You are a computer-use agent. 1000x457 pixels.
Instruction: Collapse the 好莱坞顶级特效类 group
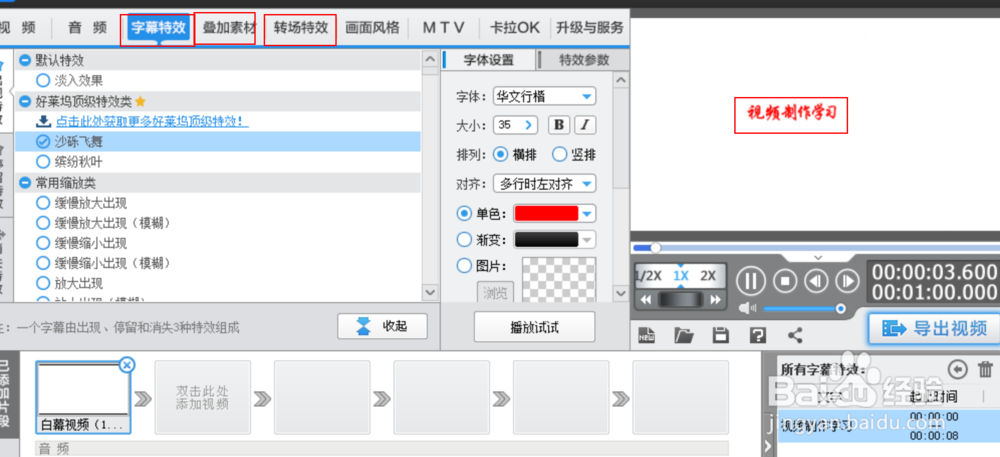click(26, 101)
